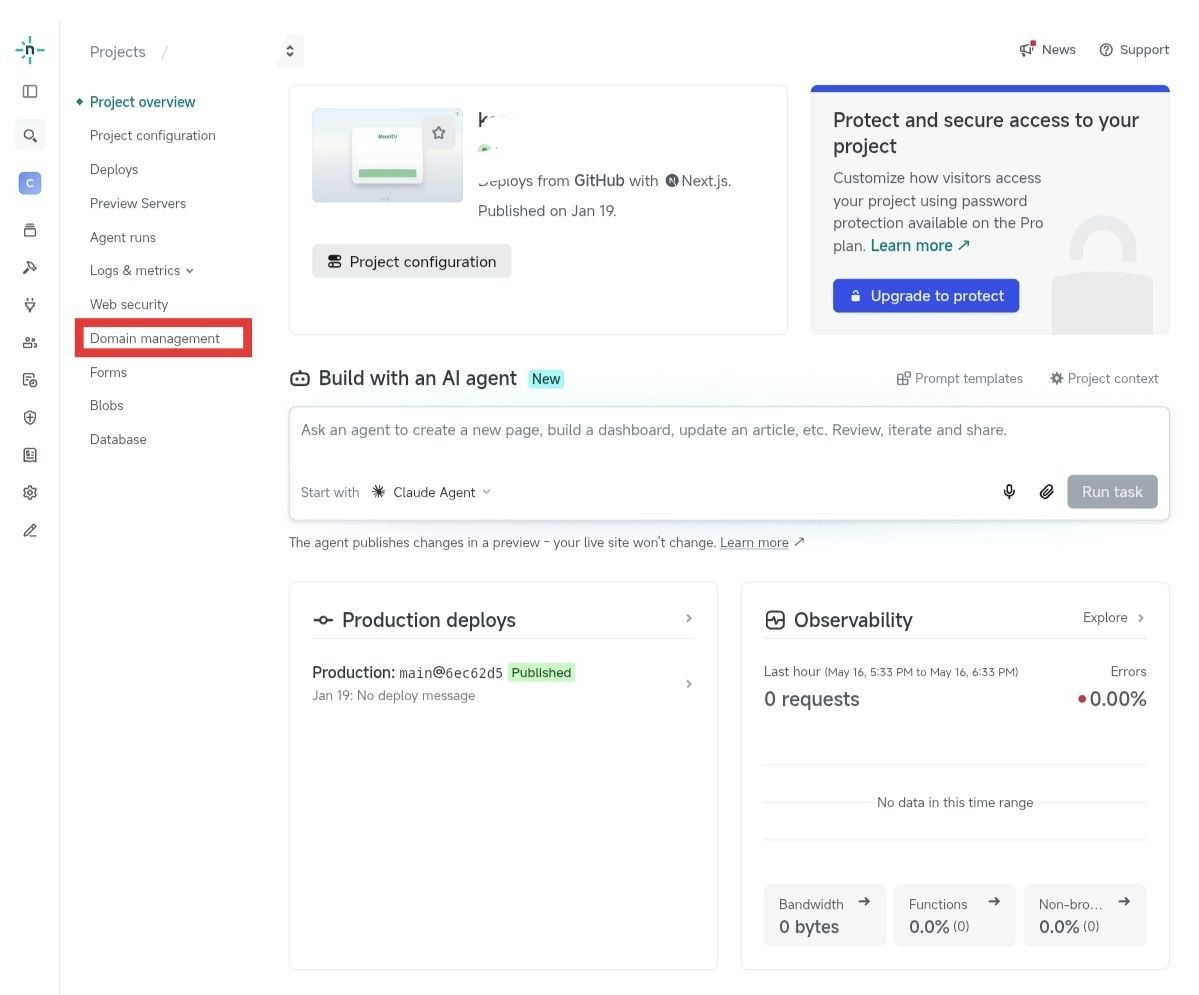Toggle the sidebar panel icon
The width and height of the screenshot is (1199, 995).
pyautogui.click(x=30, y=92)
